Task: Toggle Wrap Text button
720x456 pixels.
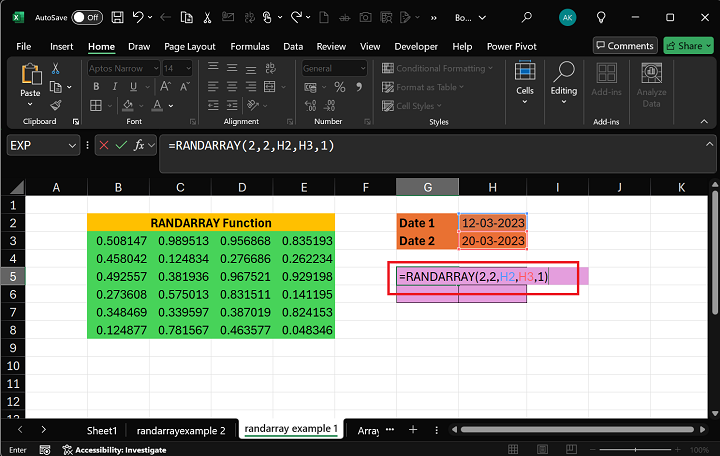Action: (270, 68)
